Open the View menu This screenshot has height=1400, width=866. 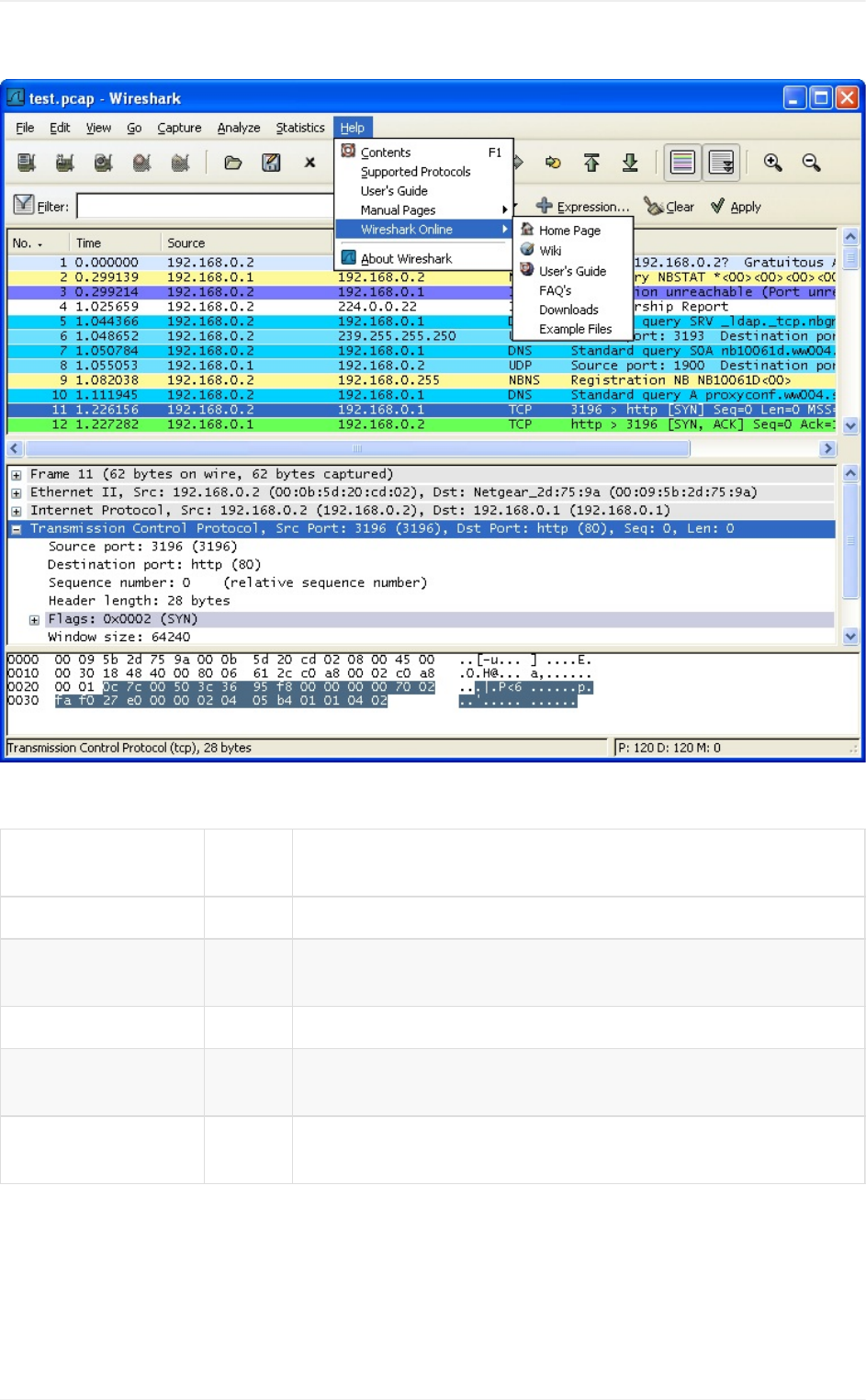coord(98,128)
